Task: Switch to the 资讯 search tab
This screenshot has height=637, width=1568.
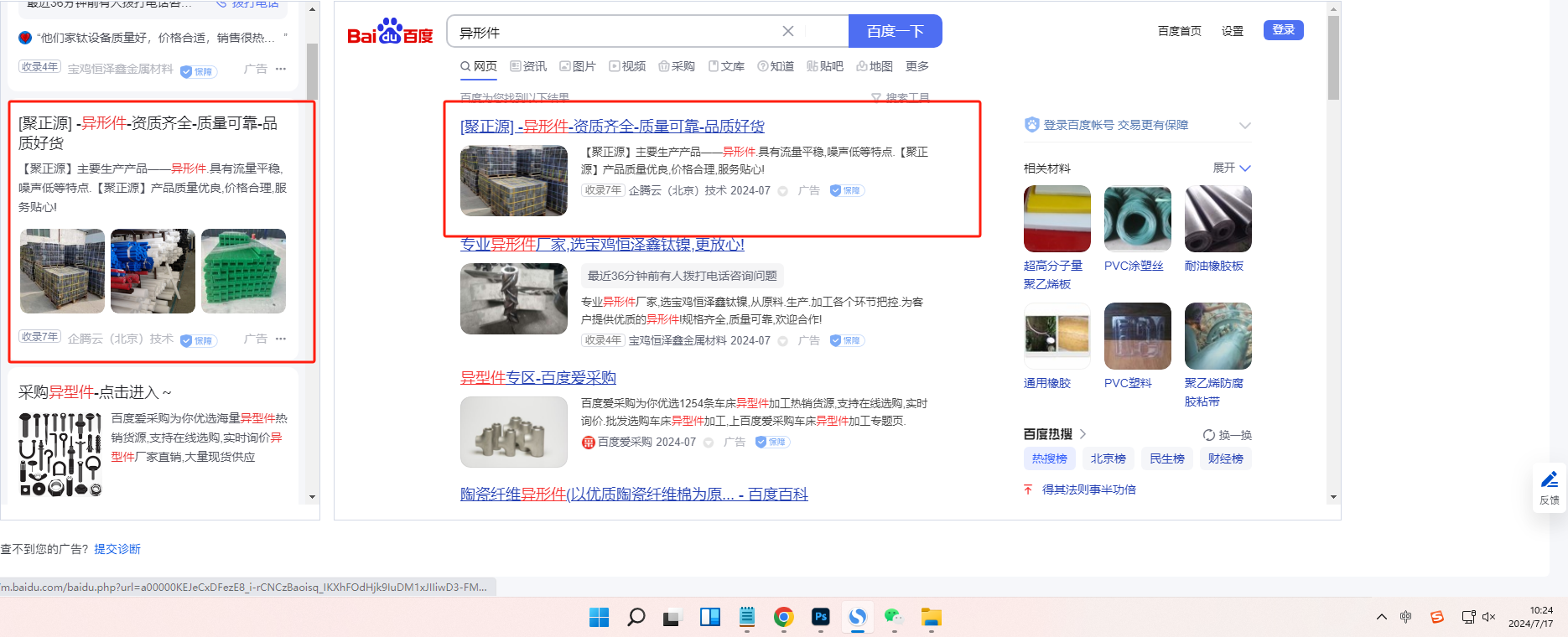Action: [528, 66]
